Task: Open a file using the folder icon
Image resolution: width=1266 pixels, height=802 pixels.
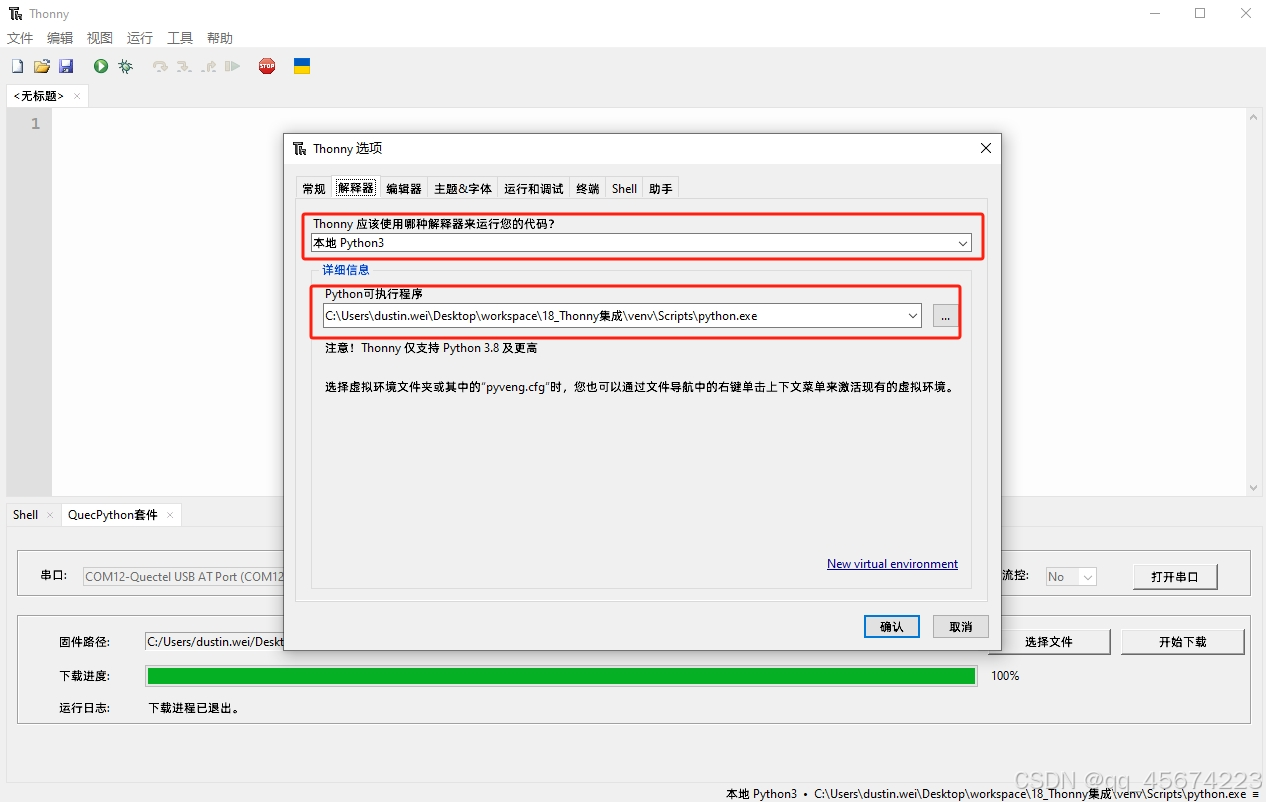Action: click(x=42, y=66)
